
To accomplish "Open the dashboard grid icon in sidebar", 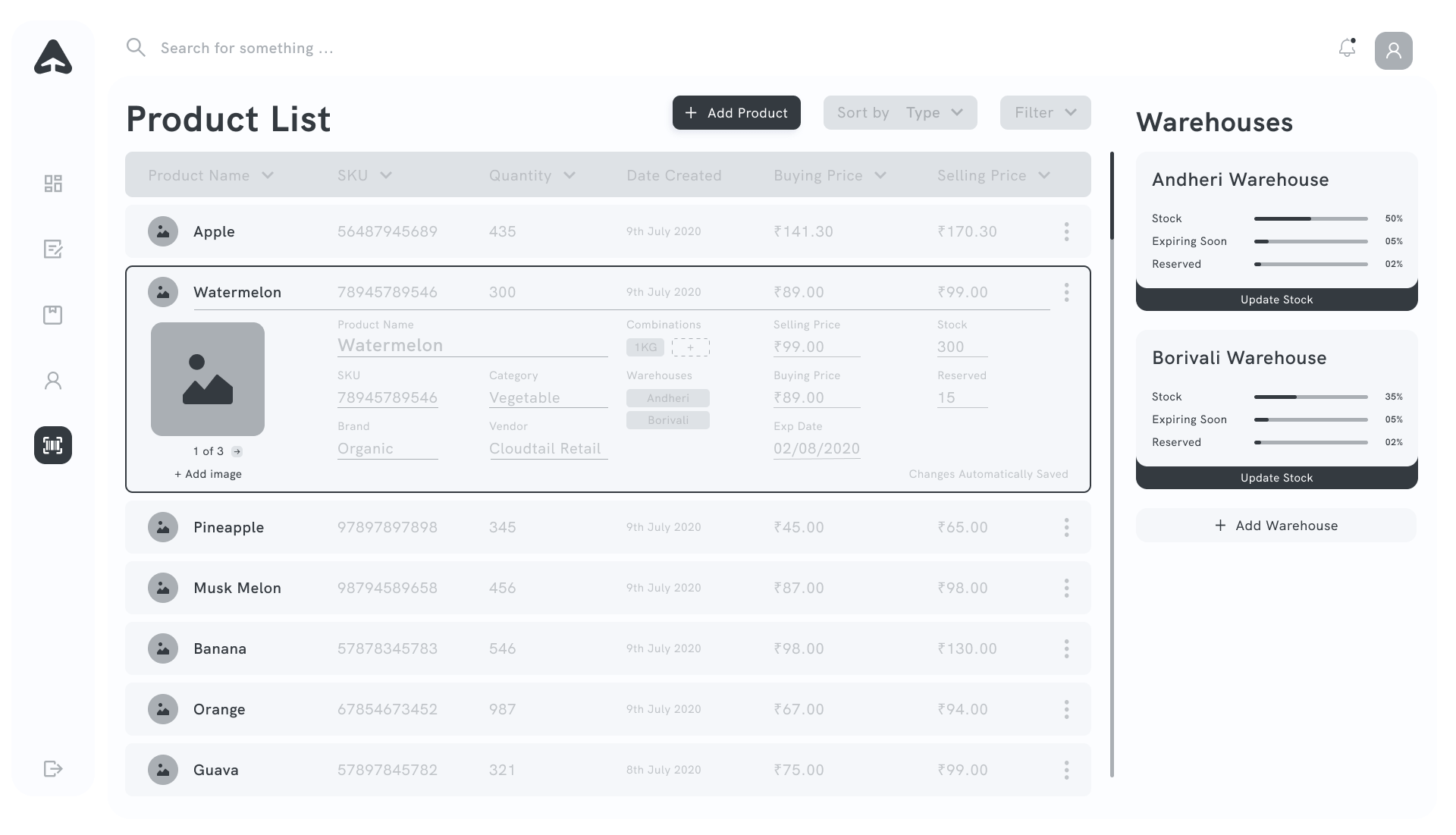I will 53,184.
